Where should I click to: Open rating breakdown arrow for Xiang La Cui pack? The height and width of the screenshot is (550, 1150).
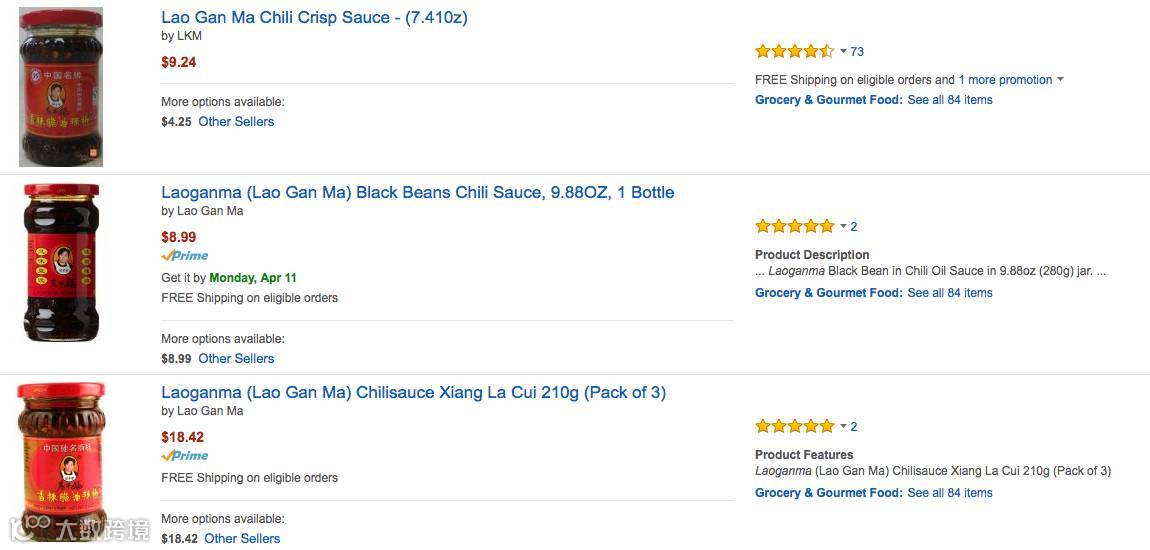[843, 427]
